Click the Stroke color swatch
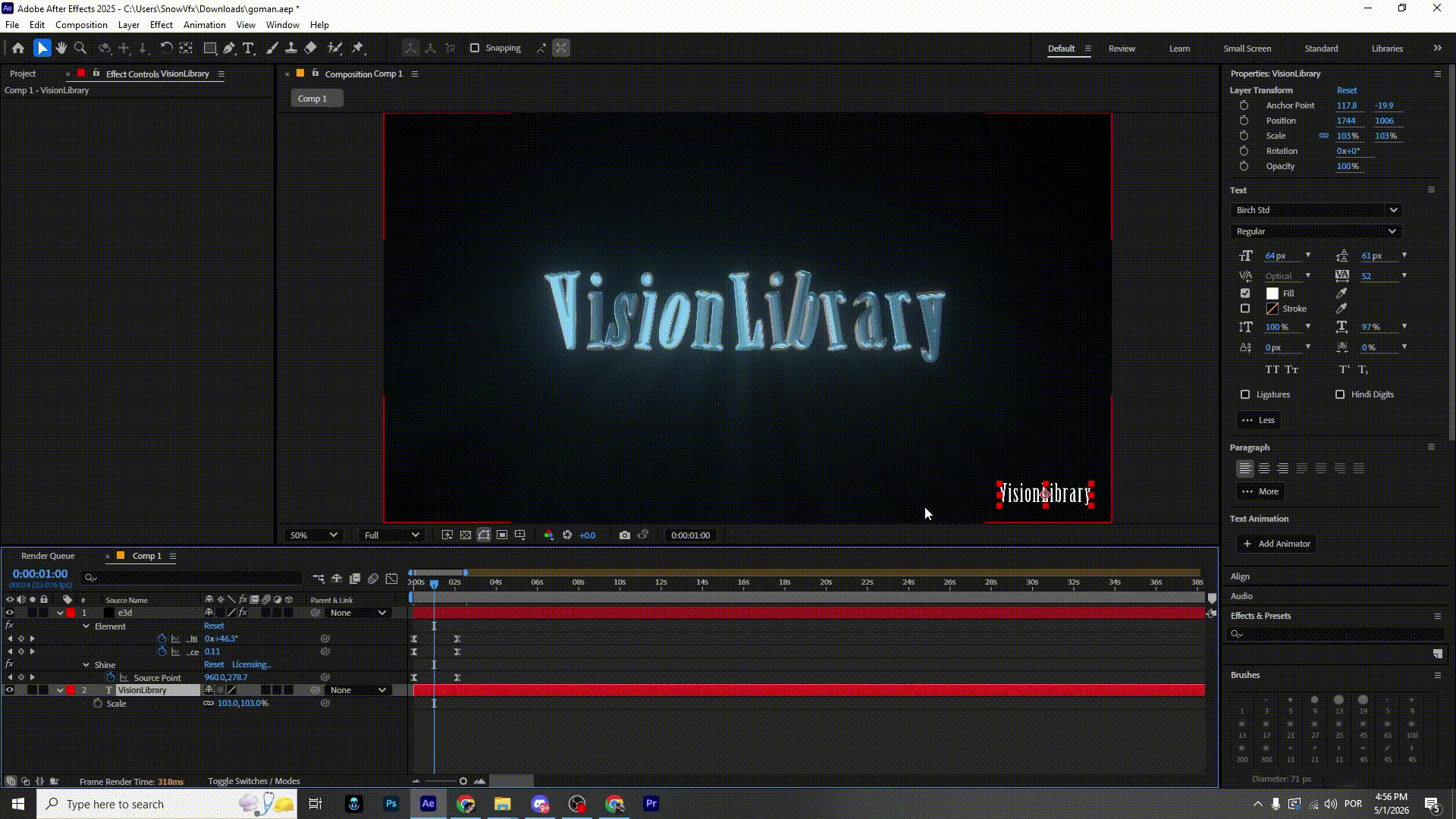 1272,309
